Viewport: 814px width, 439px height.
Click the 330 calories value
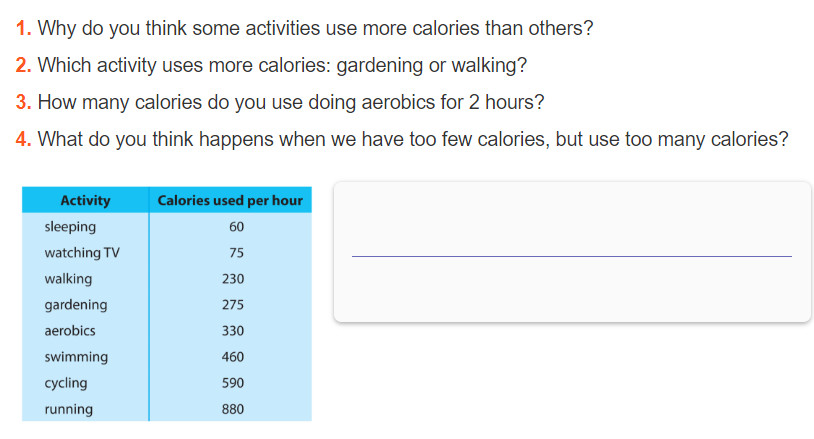(233, 331)
